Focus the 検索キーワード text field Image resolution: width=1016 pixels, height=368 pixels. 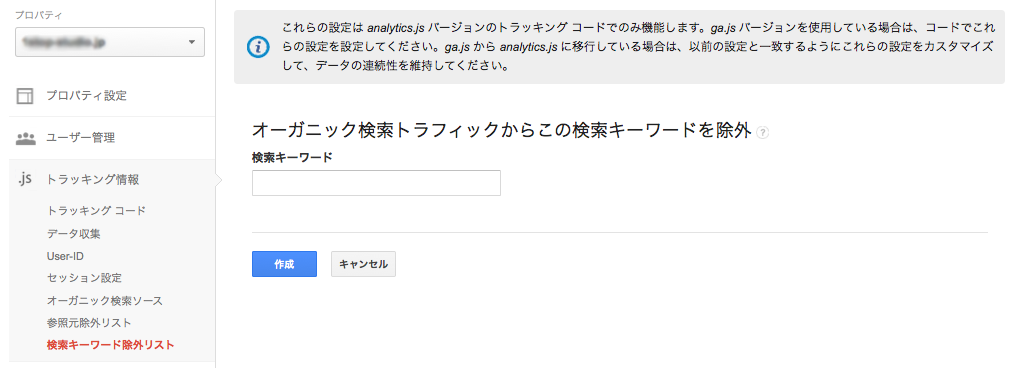[376, 183]
